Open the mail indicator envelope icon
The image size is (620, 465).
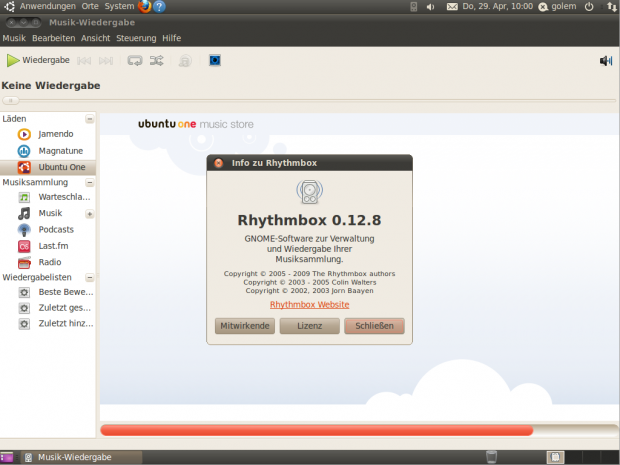[452, 7]
